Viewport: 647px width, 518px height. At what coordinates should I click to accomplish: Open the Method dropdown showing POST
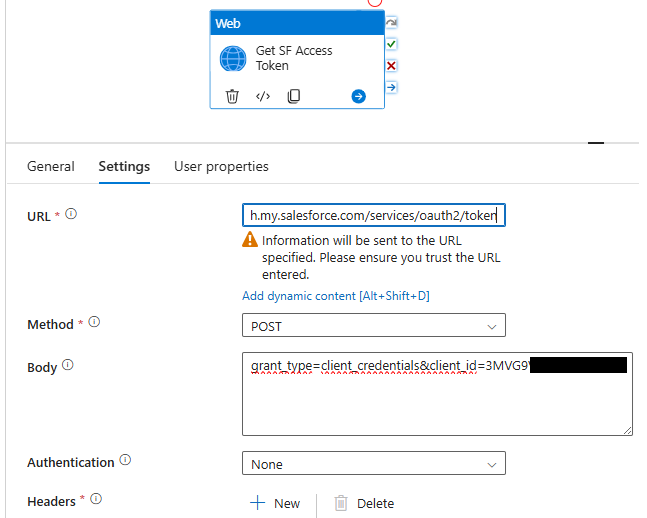[373, 325]
